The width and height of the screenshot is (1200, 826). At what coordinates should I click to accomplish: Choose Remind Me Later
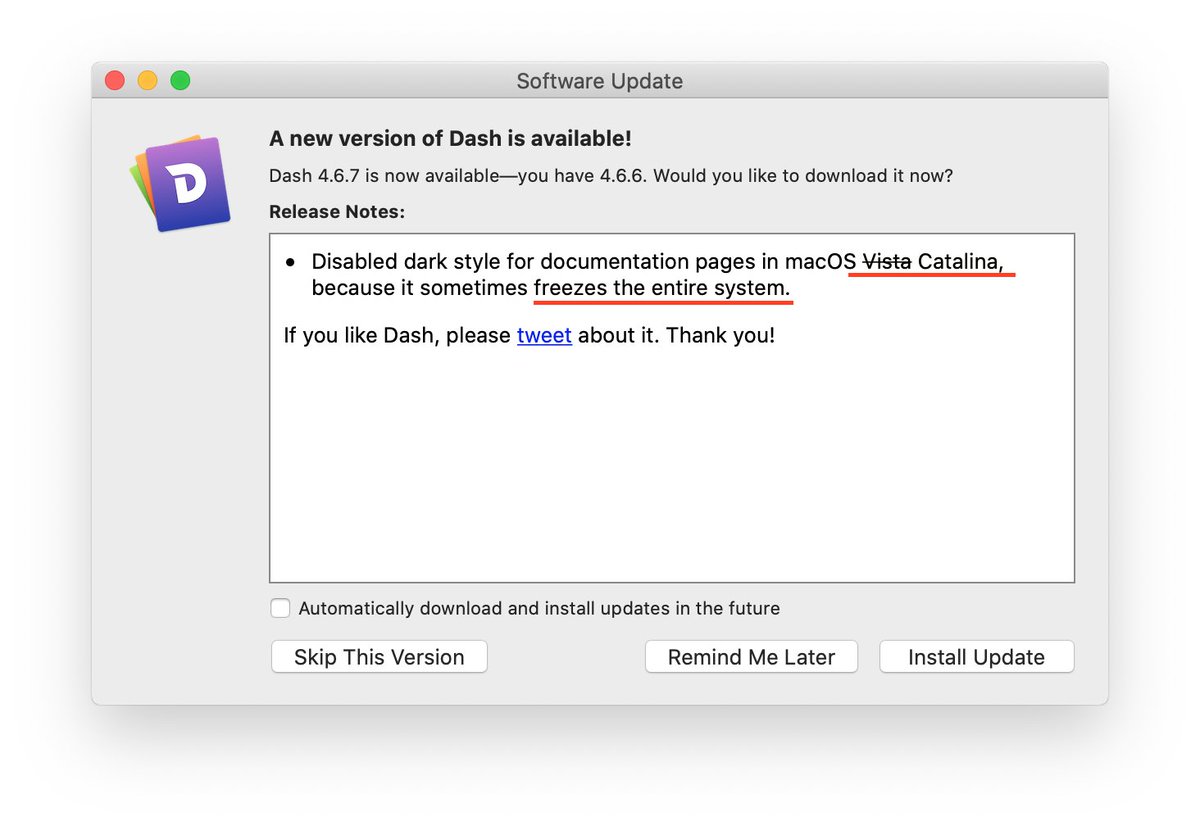751,657
